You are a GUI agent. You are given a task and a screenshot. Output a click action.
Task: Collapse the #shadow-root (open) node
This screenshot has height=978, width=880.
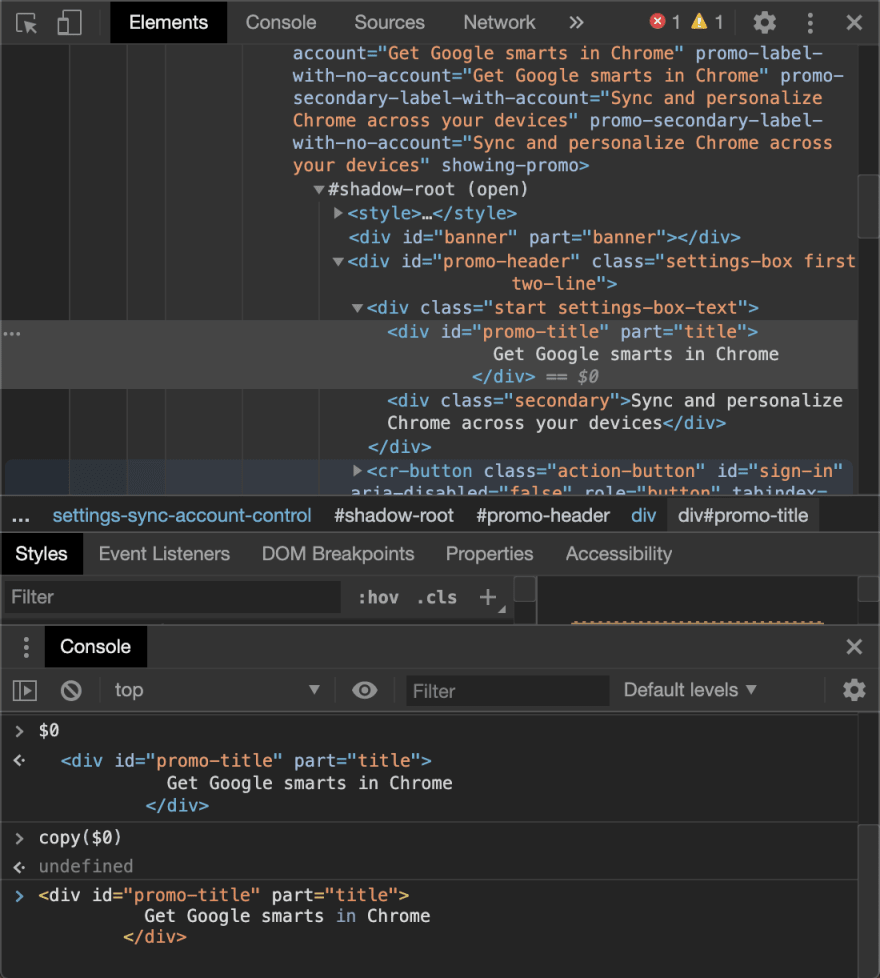(x=319, y=190)
